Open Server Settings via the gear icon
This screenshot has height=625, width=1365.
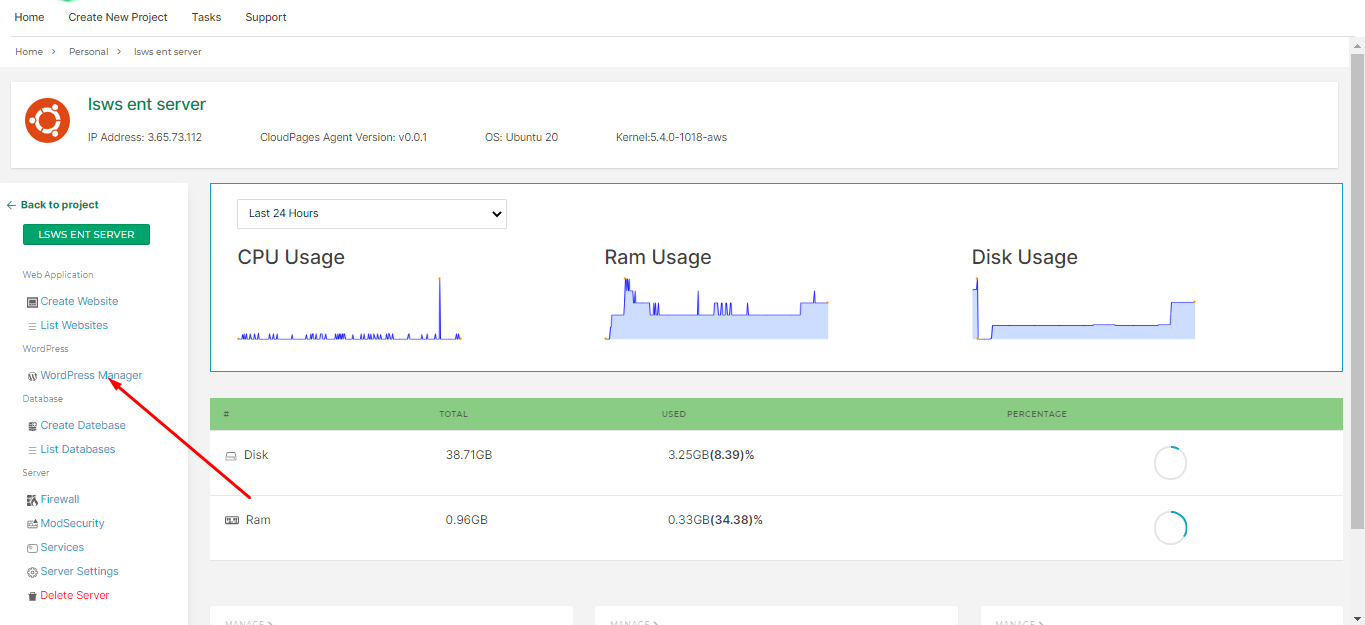pos(31,571)
